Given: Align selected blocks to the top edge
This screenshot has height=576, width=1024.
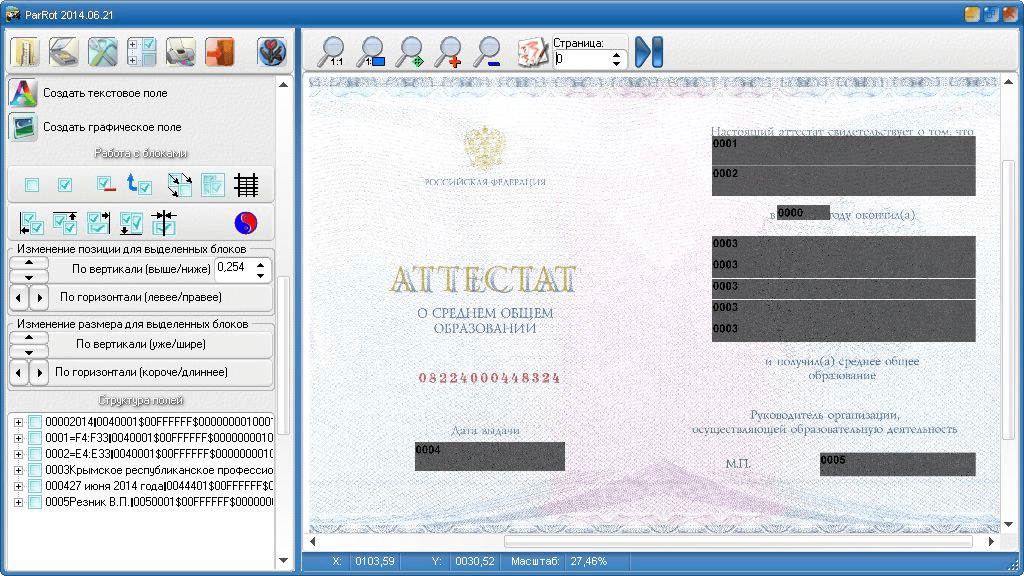Looking at the screenshot, I should click(x=65, y=223).
